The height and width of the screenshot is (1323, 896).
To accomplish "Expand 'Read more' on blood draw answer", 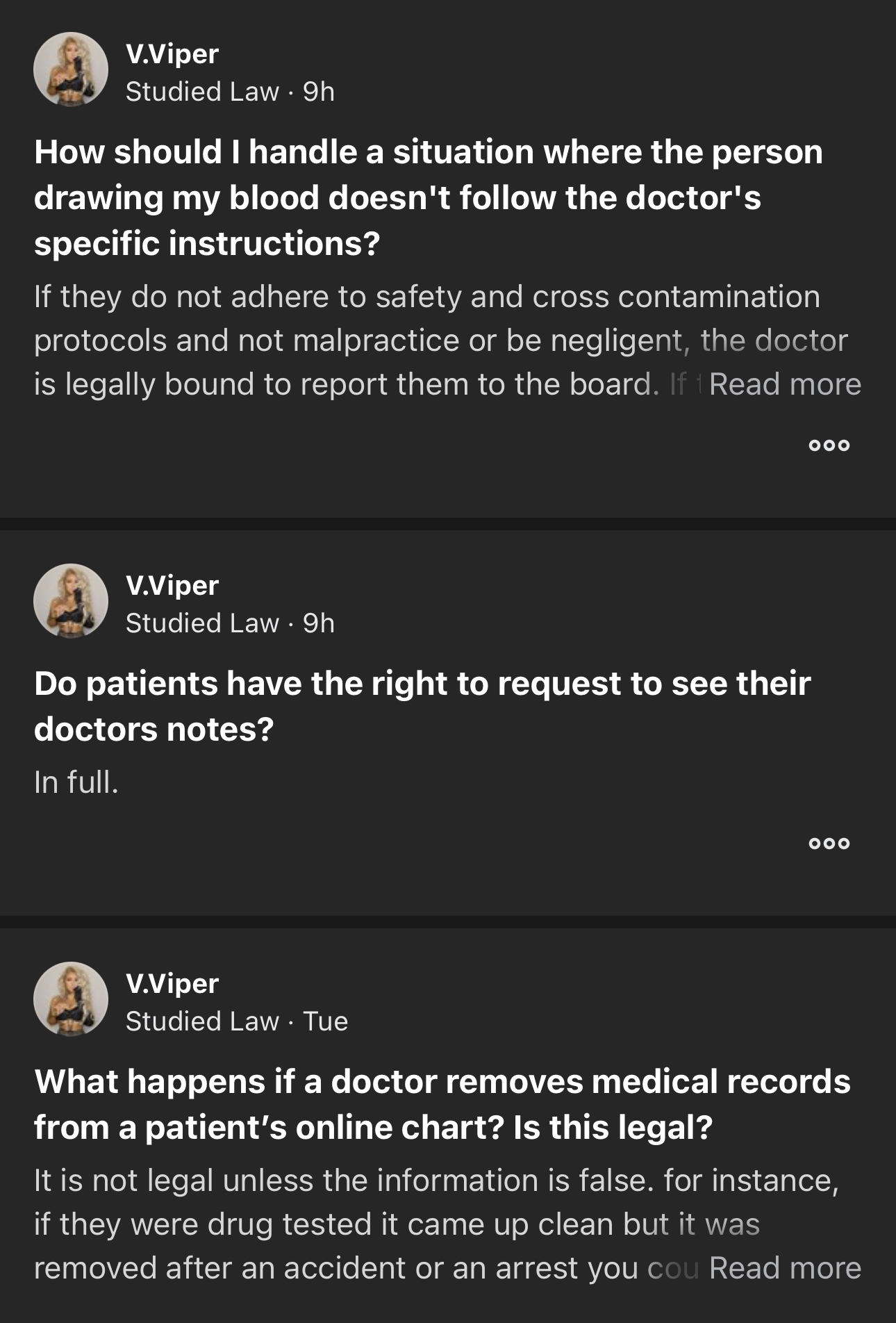I will coord(785,384).
